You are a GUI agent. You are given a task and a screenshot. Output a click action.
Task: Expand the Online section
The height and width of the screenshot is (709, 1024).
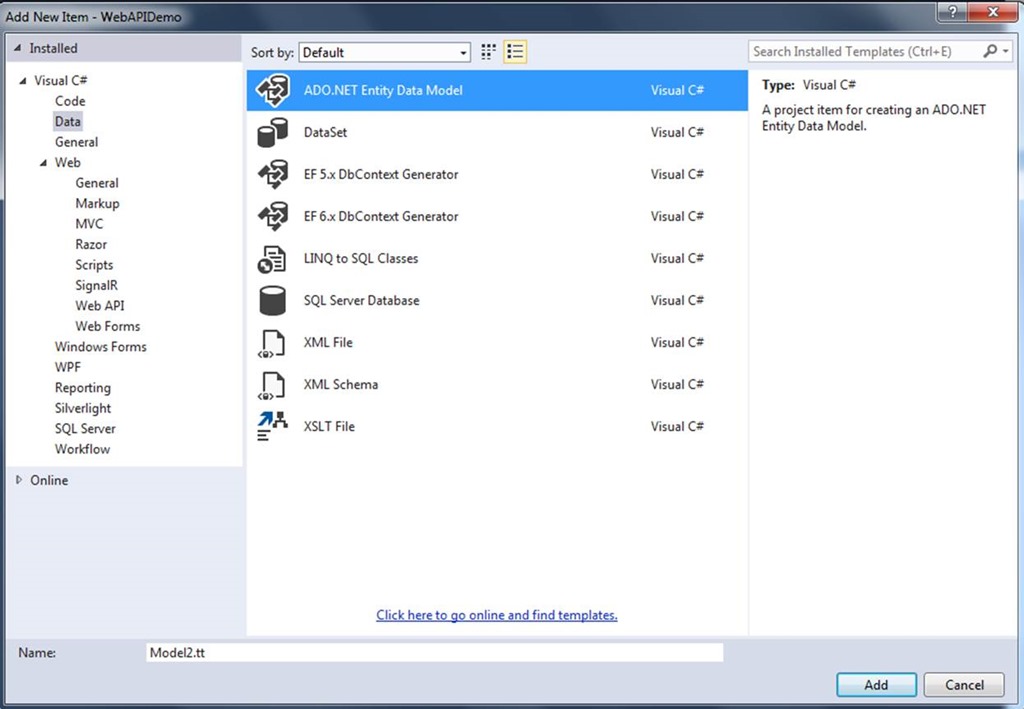pyautogui.click(x=19, y=480)
